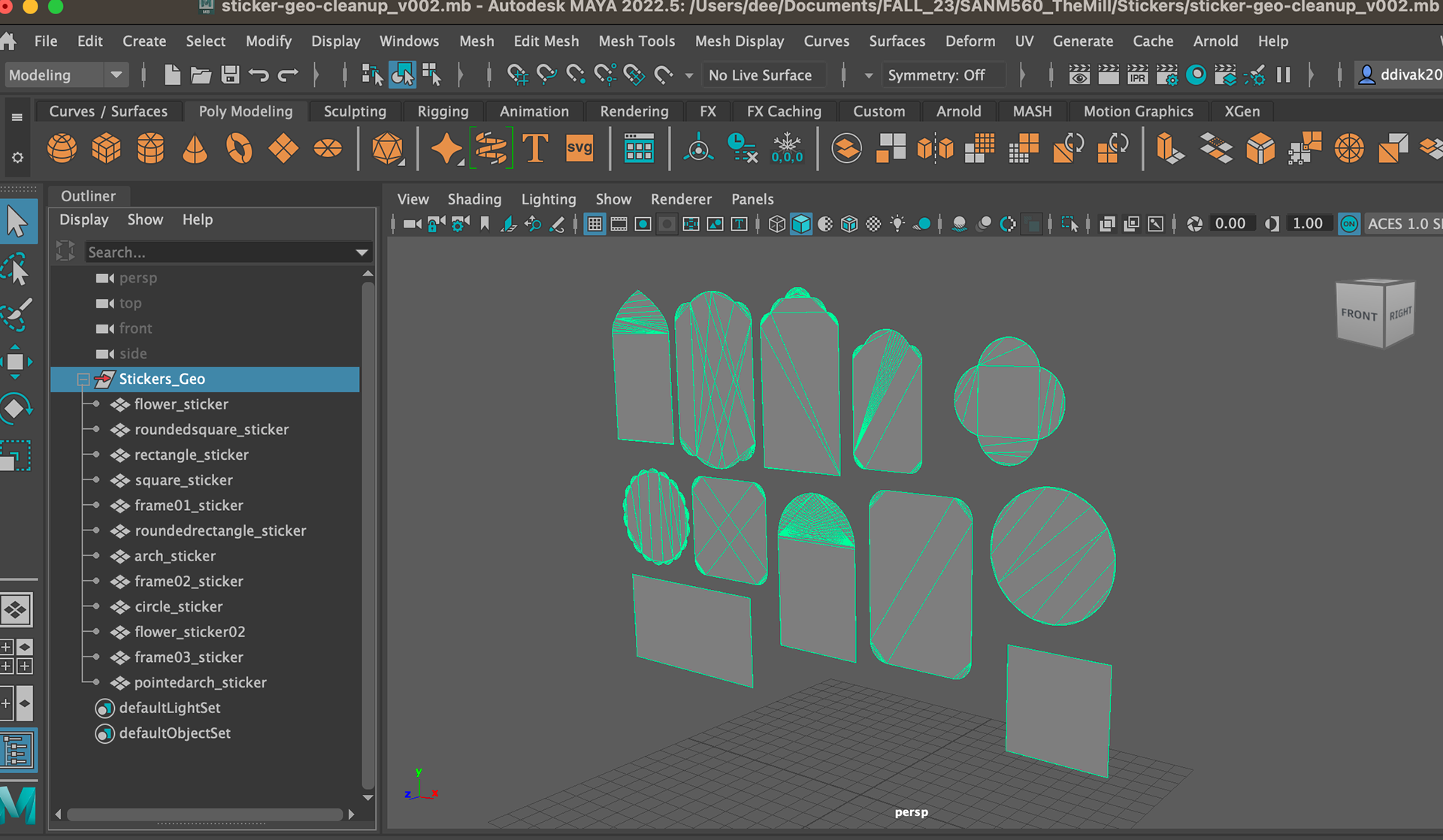Select the polygon cone shelf icon
The height and width of the screenshot is (840, 1443).
[x=195, y=148]
